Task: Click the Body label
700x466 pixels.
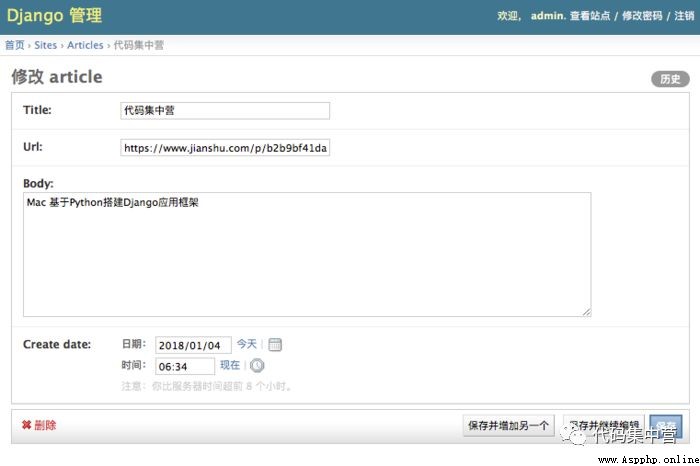Action: (x=38, y=183)
